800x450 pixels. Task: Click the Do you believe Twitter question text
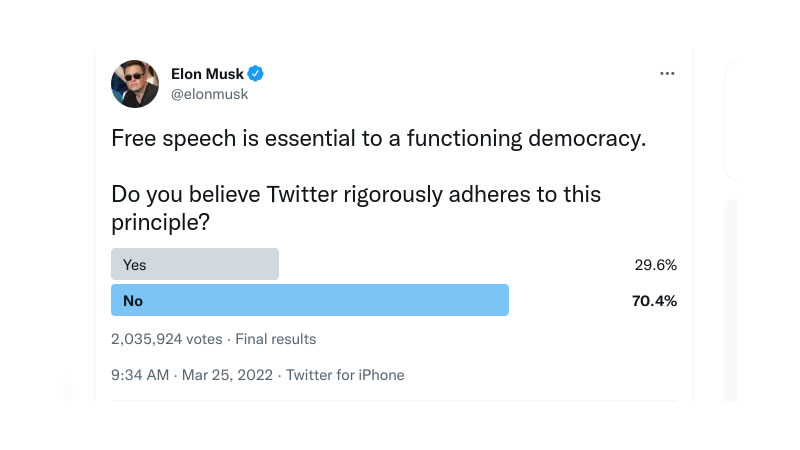pyautogui.click(x=356, y=208)
